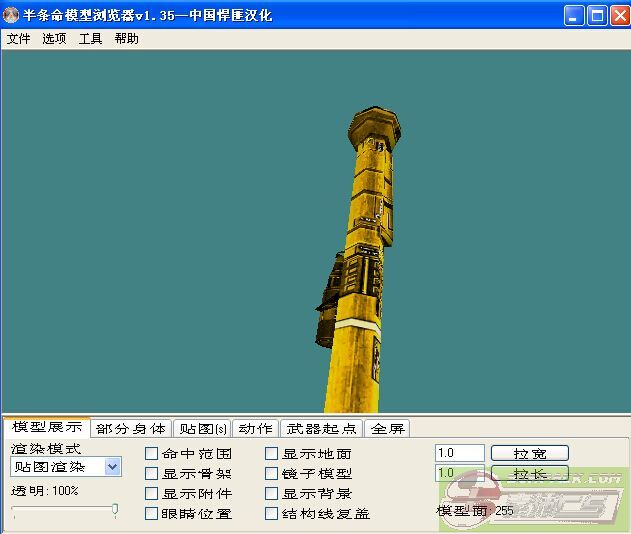Expand the 渲染模式 dropdown
Viewport: 631px width, 534px height.
click(x=112, y=467)
